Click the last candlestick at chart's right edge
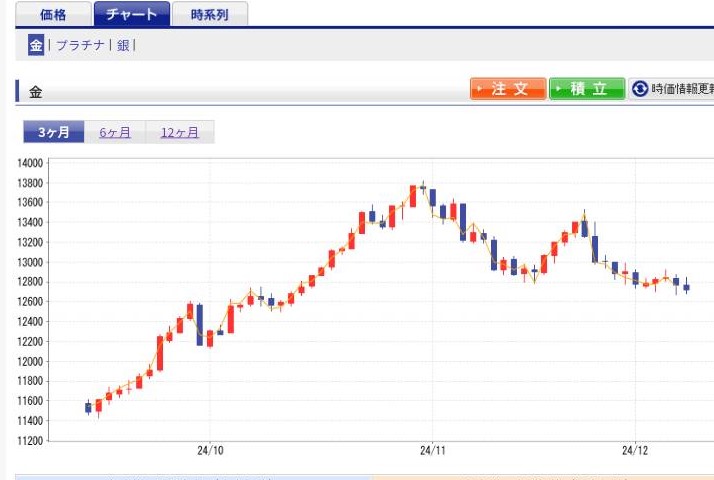Image resolution: width=714 pixels, height=480 pixels. [686, 287]
